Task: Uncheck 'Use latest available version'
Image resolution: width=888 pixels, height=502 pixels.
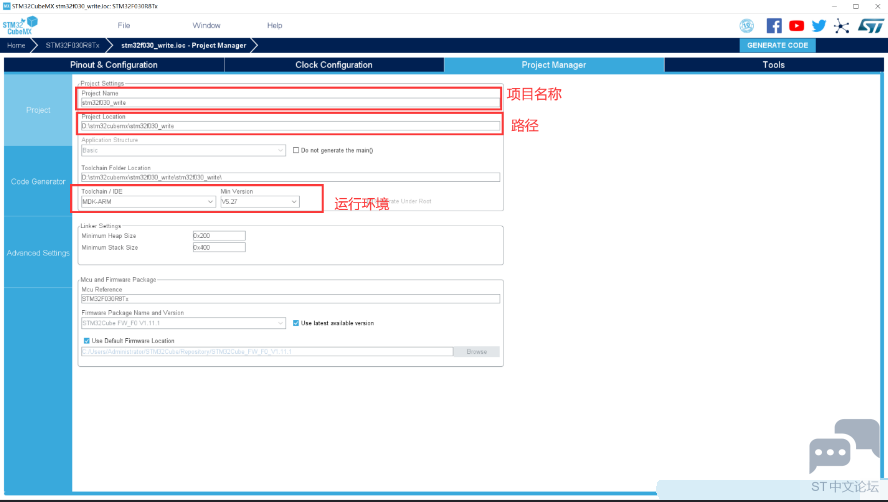Action: coord(296,323)
